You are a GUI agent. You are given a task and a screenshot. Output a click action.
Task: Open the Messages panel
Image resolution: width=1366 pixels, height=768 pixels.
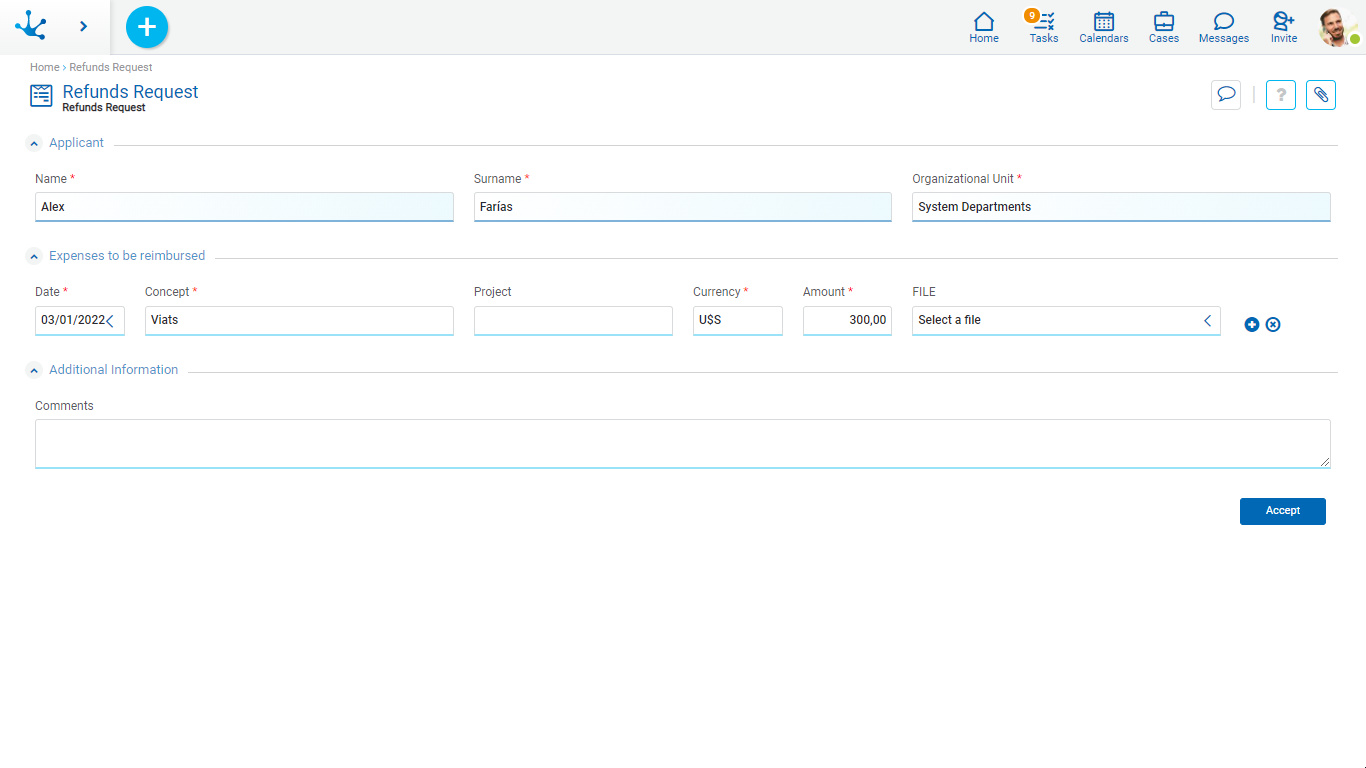[x=1224, y=27]
